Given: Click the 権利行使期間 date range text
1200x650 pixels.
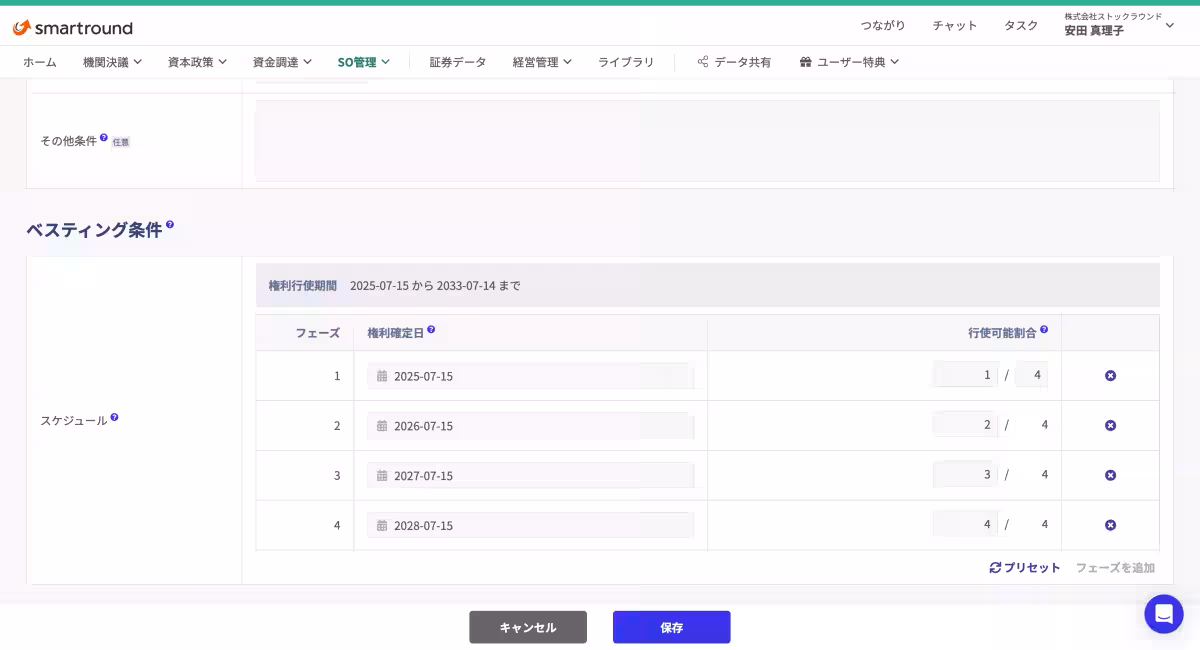Looking at the screenshot, I should [x=435, y=286].
